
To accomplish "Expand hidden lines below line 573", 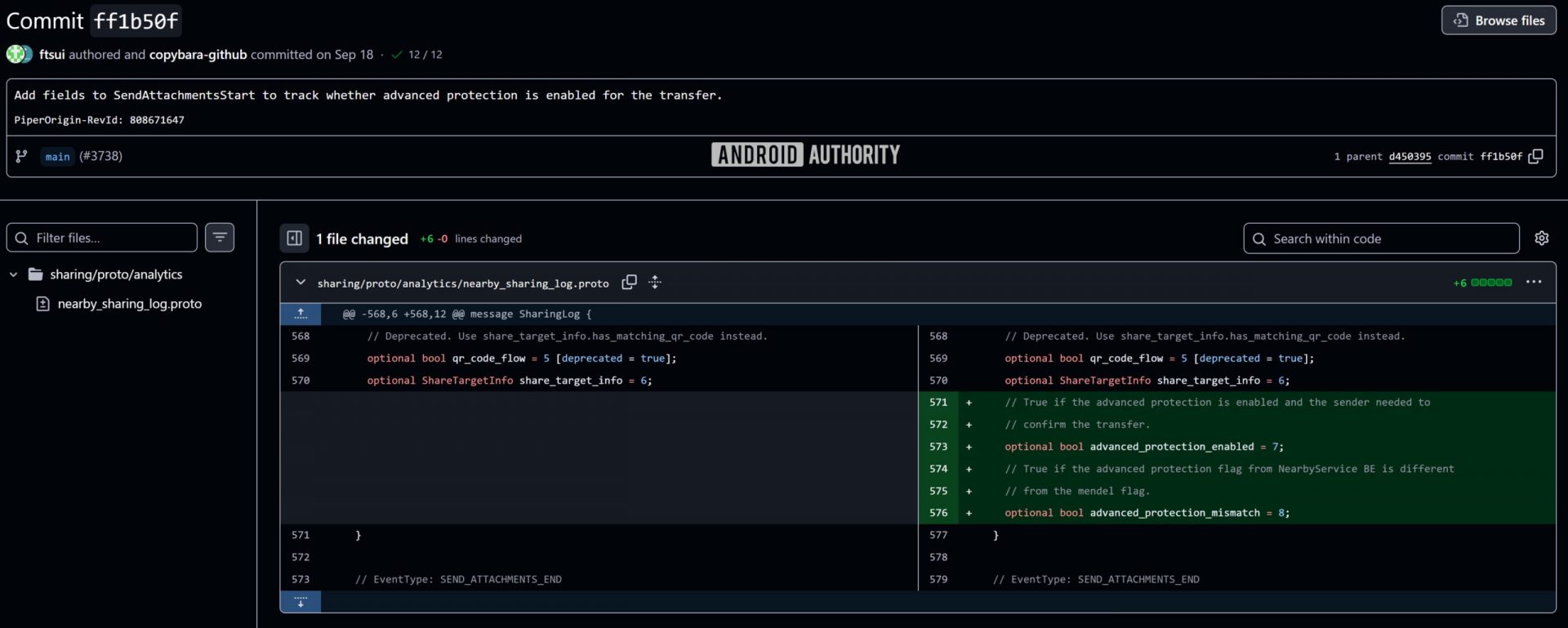I will (x=301, y=602).
